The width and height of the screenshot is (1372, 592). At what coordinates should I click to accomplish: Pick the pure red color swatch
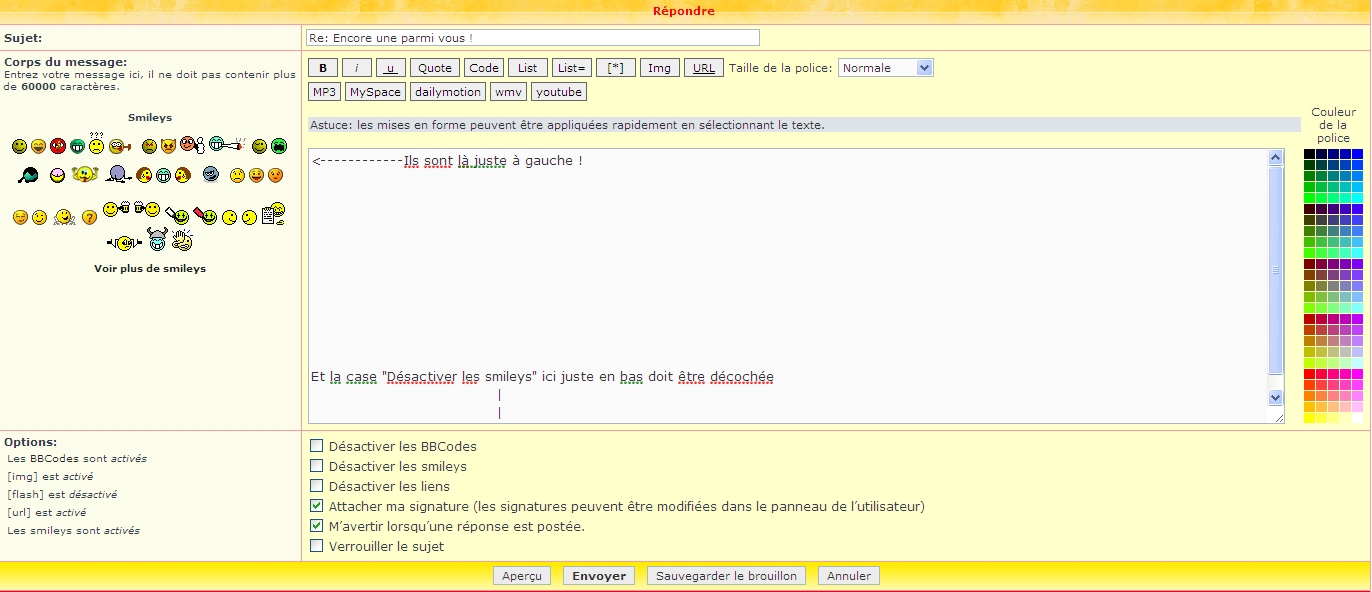[x=1310, y=374]
